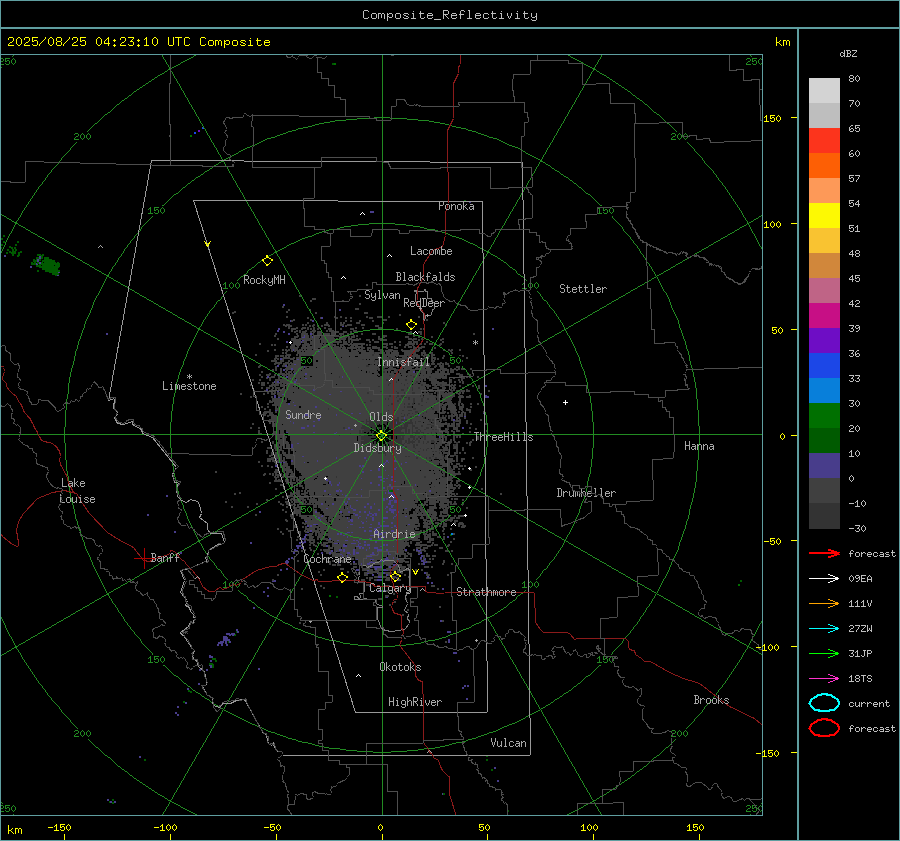Click the Innisfail city label
This screenshot has width=900, height=841.
click(x=403, y=362)
